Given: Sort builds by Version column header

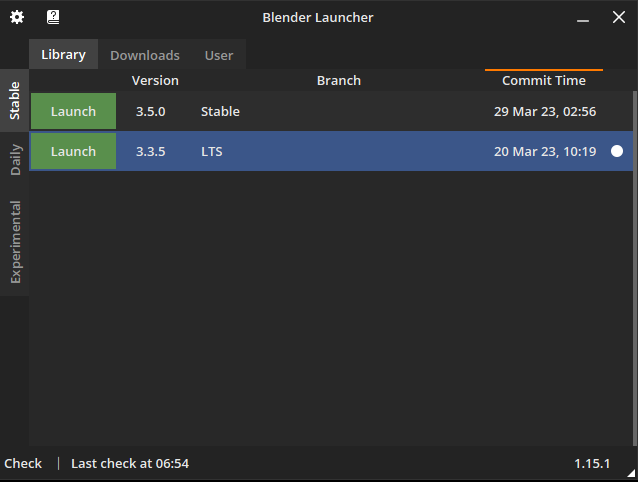Looking at the screenshot, I should (x=155, y=80).
